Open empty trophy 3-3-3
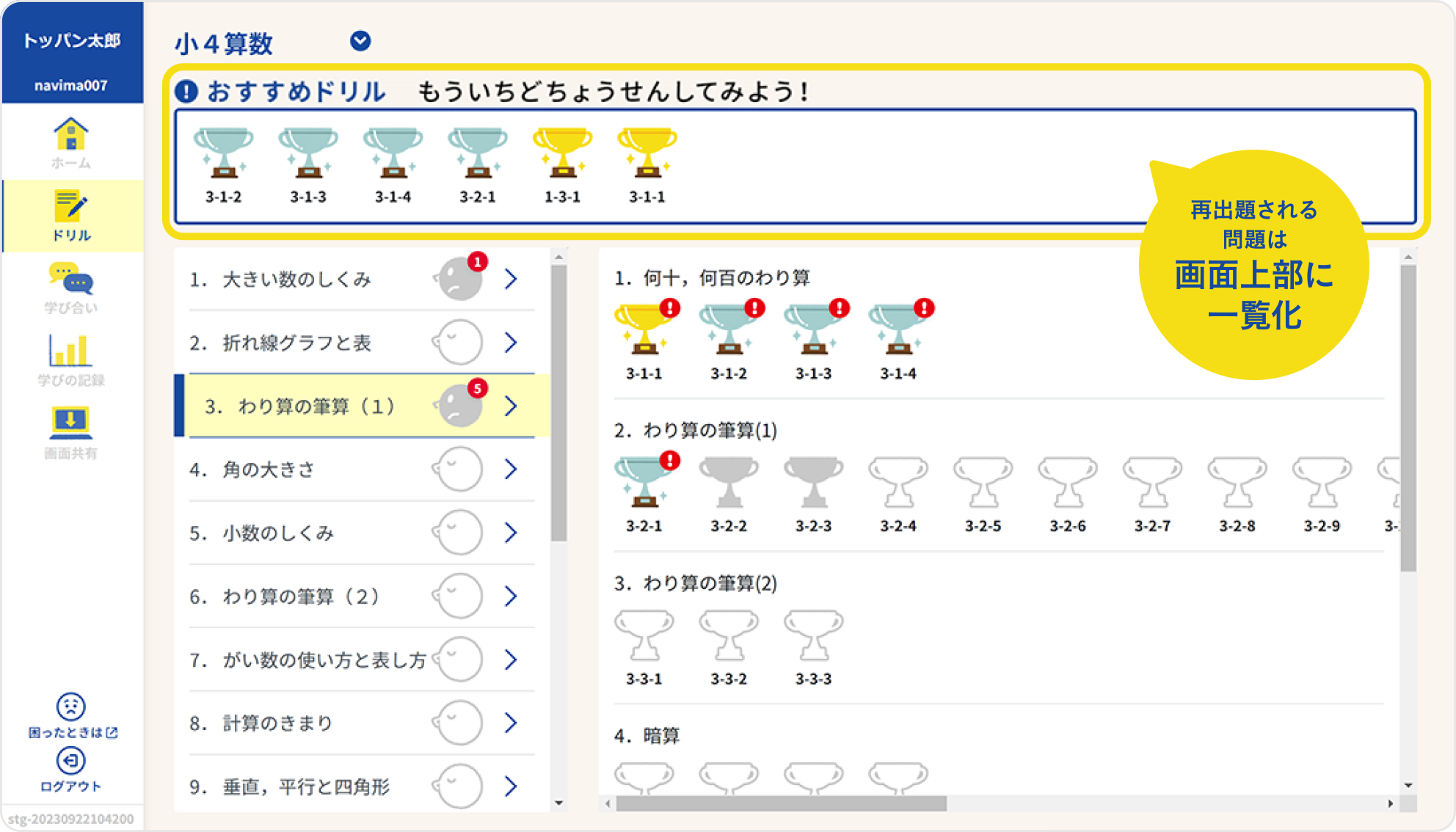 [x=814, y=635]
